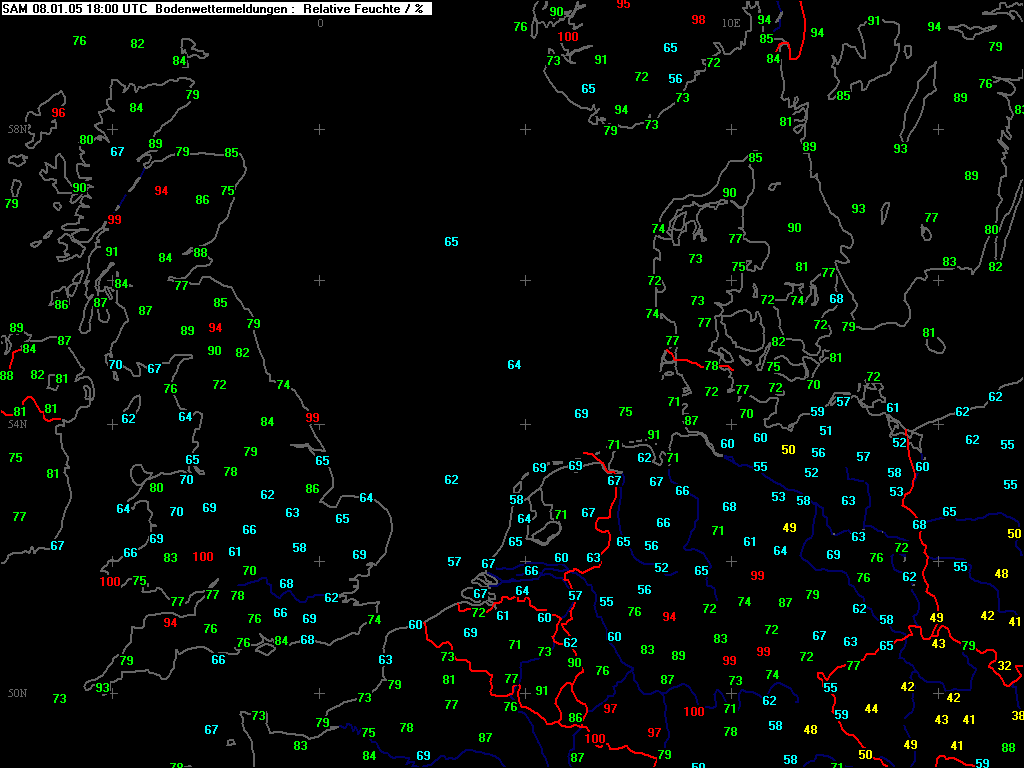Click the yellow 44 humidity reading
The width and height of the screenshot is (1024, 768).
coord(871,709)
